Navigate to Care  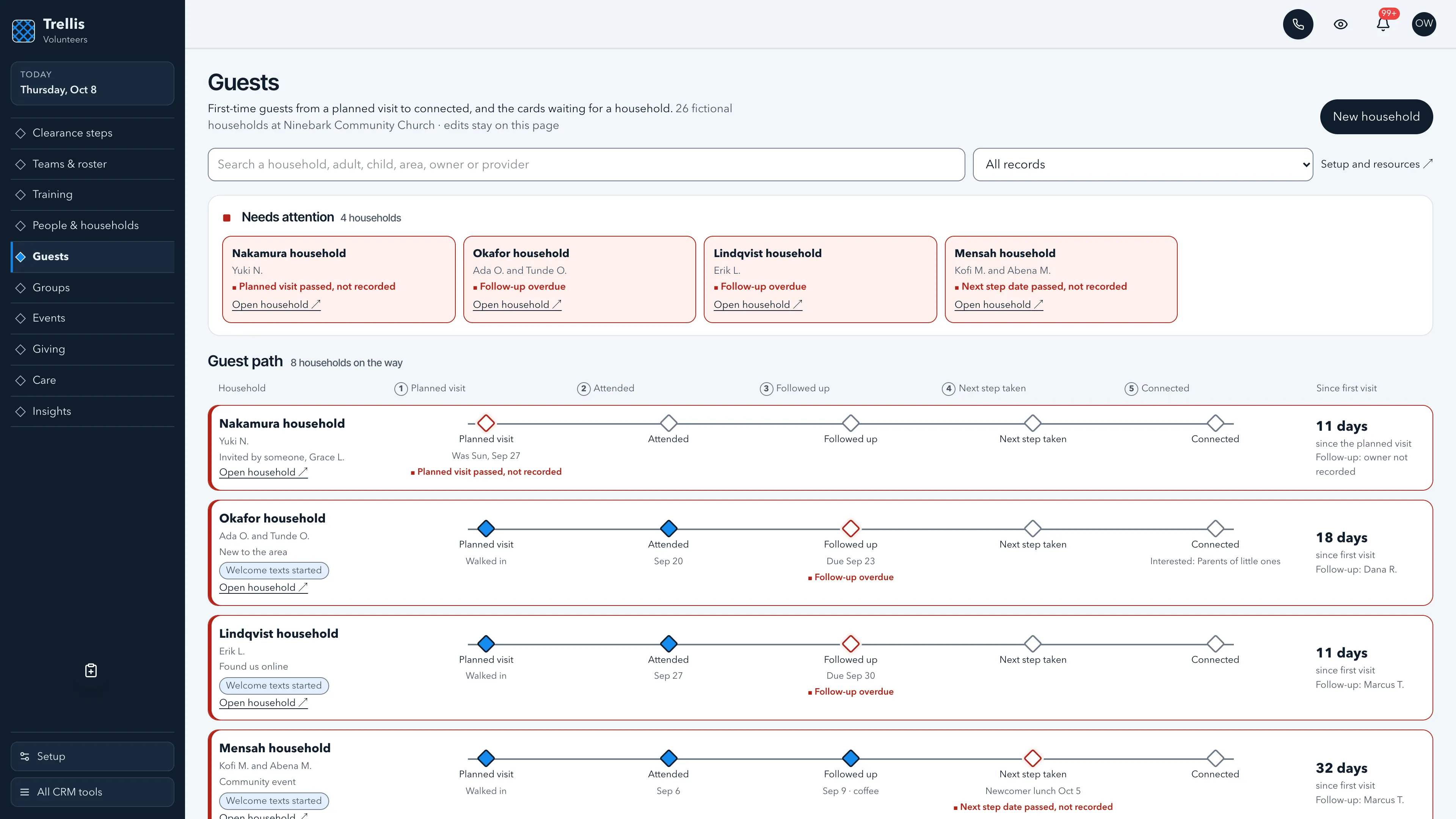pyautogui.click(x=92, y=380)
